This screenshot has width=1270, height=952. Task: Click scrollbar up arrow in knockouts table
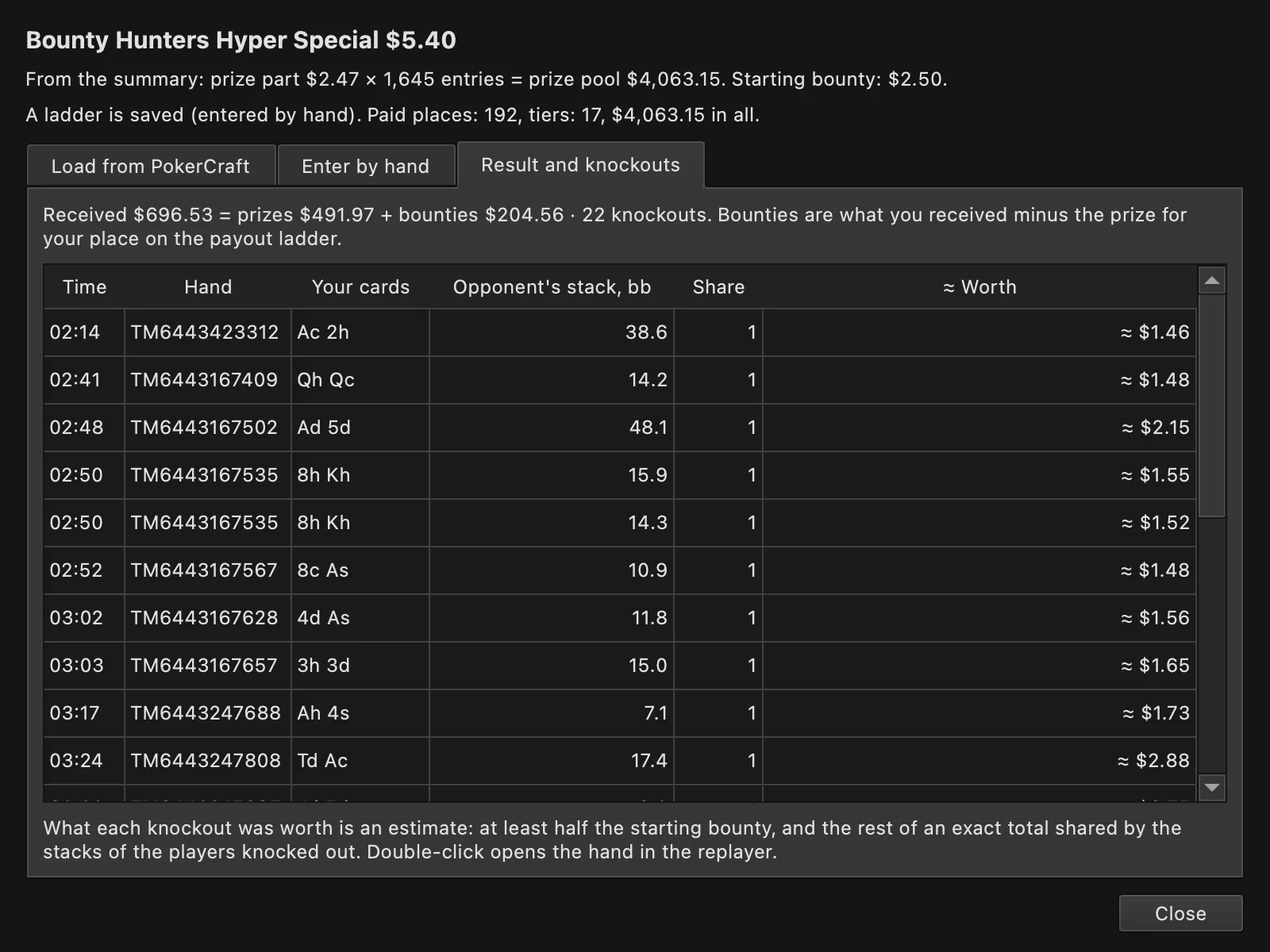[x=1211, y=280]
